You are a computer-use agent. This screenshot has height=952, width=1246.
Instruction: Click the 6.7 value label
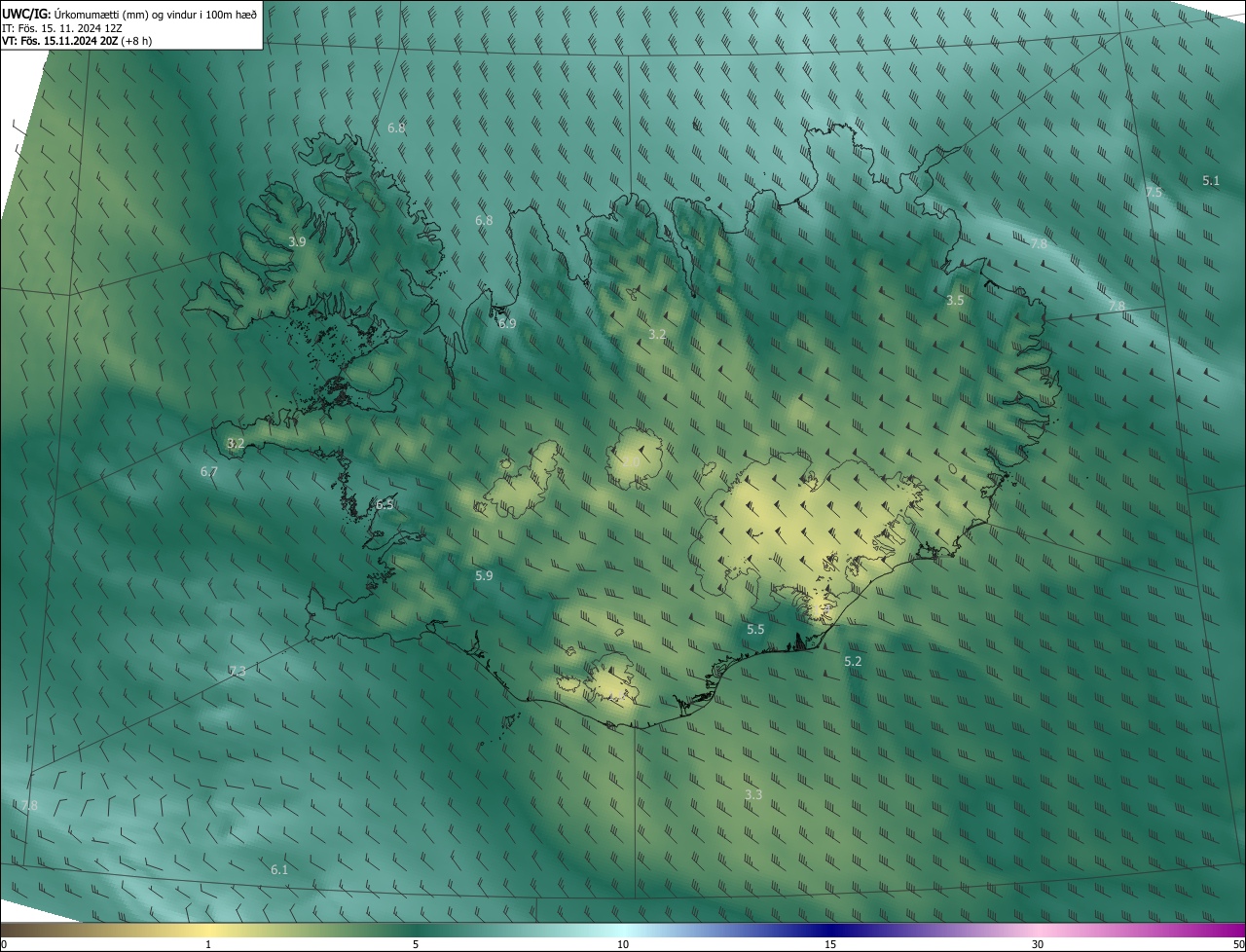point(209,471)
